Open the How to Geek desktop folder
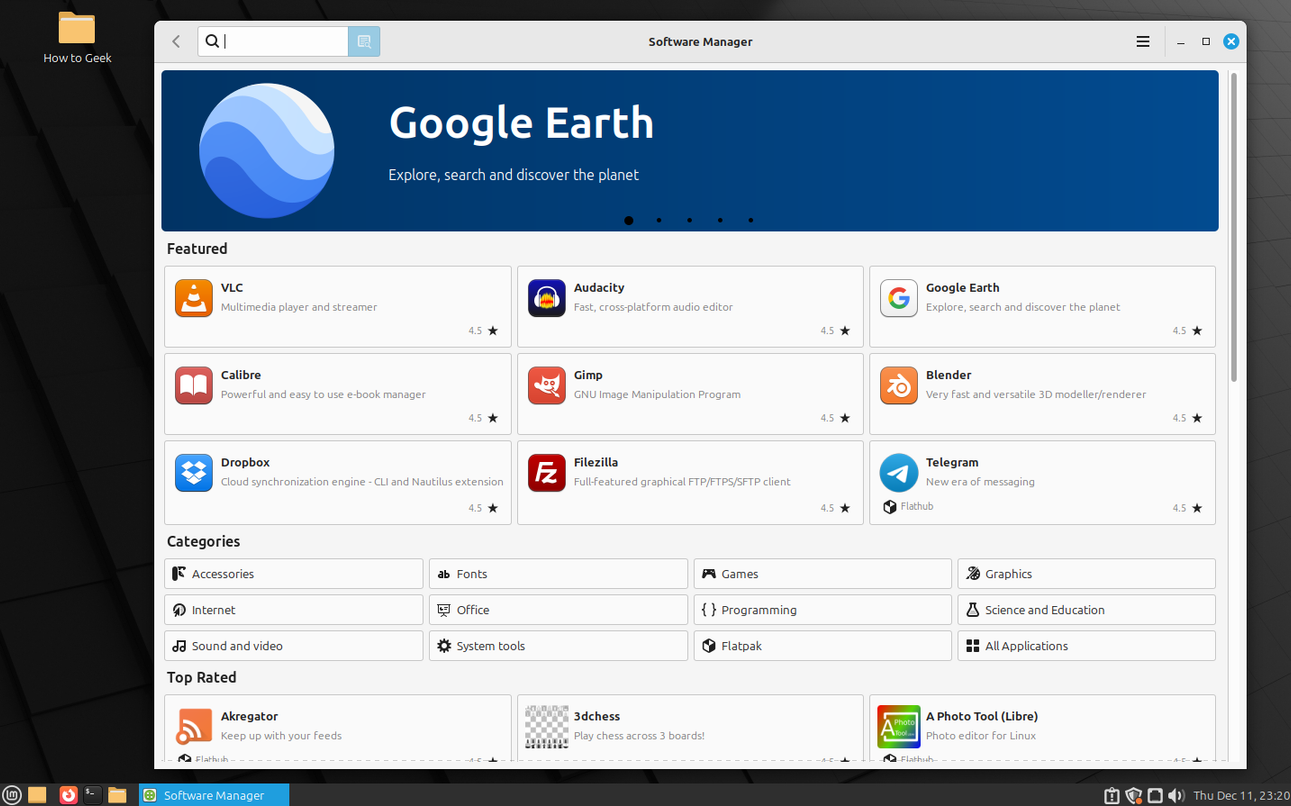 (x=77, y=38)
